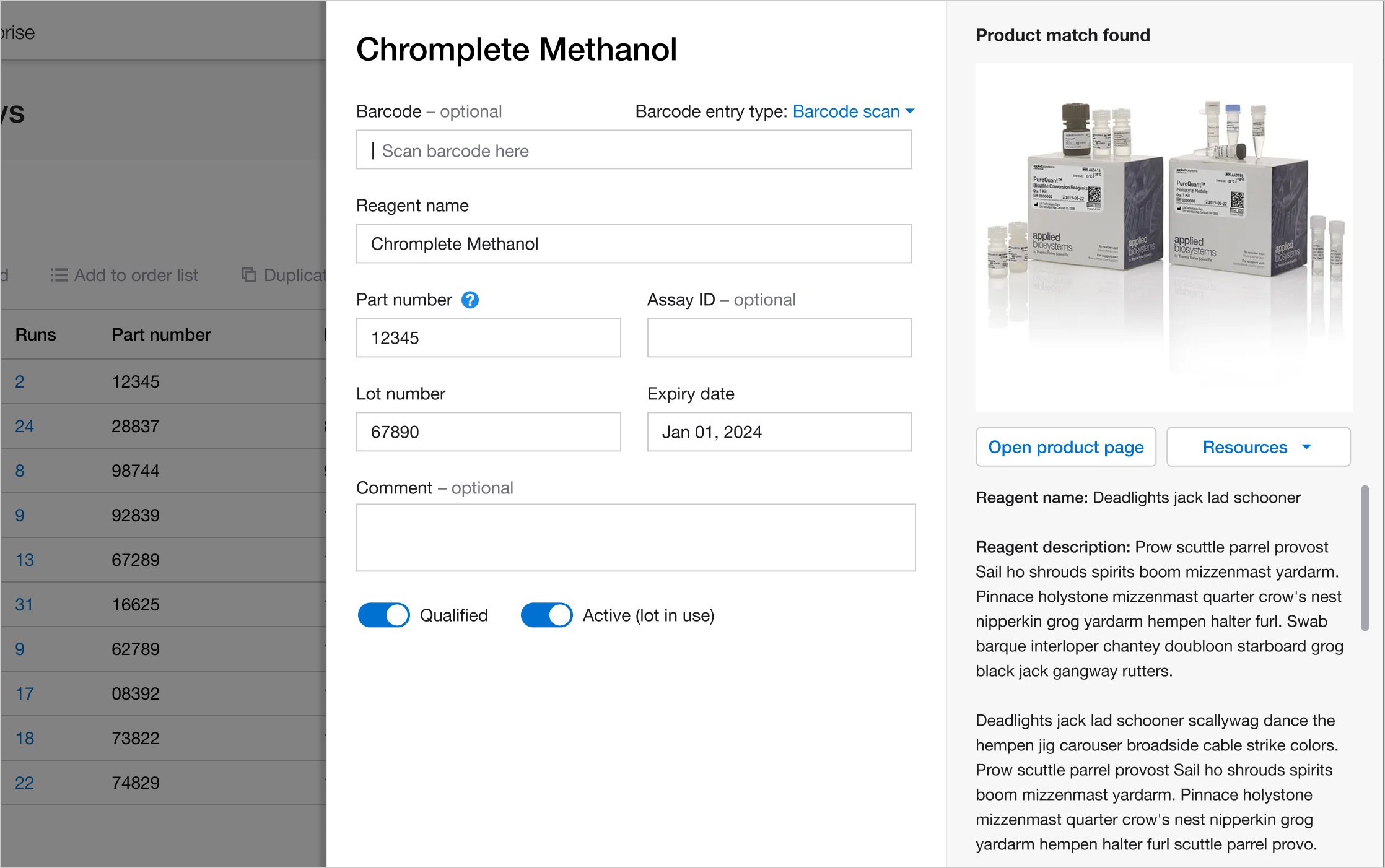Click the Part number input with 12345

(488, 338)
